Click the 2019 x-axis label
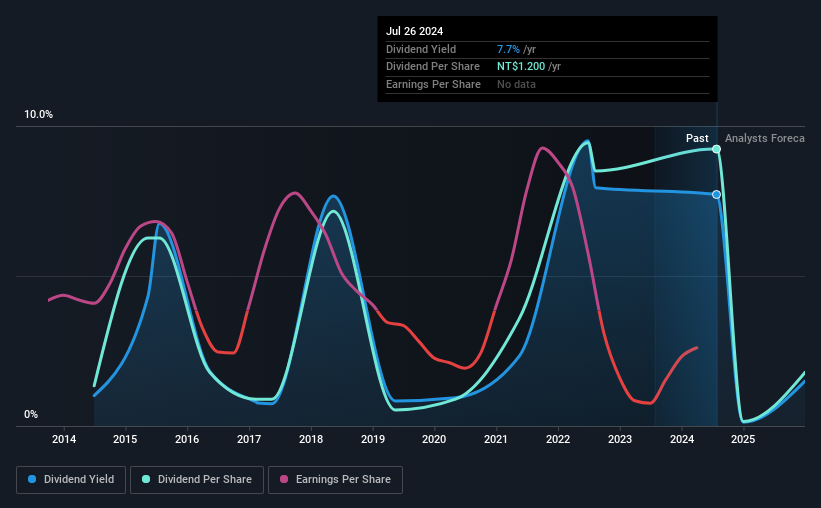821x508 pixels. (373, 439)
